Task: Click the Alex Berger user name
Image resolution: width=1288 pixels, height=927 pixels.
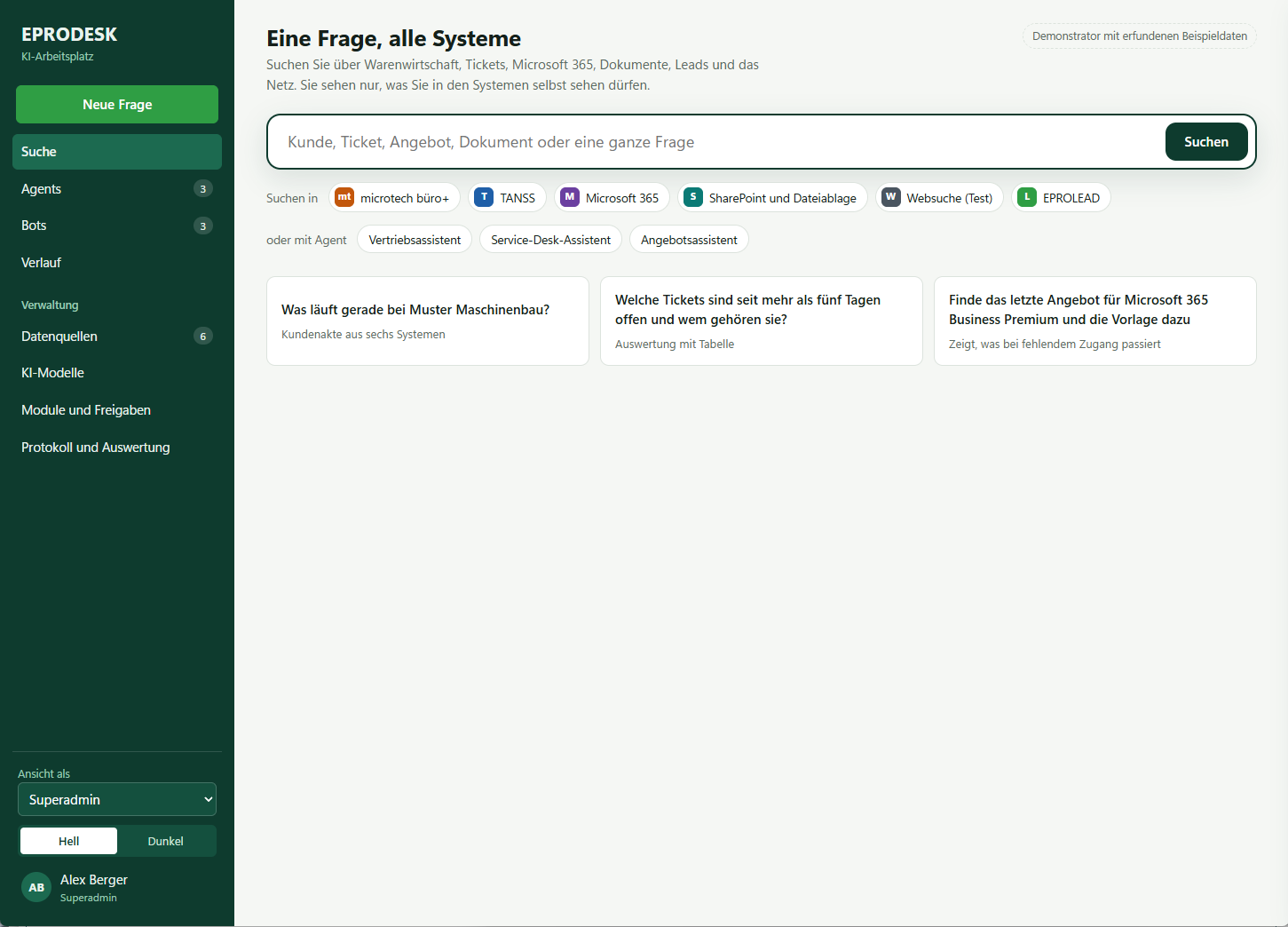Action: coord(94,880)
